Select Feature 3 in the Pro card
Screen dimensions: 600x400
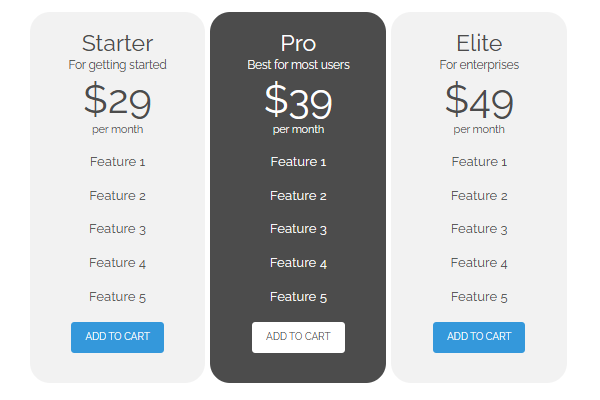click(x=298, y=229)
